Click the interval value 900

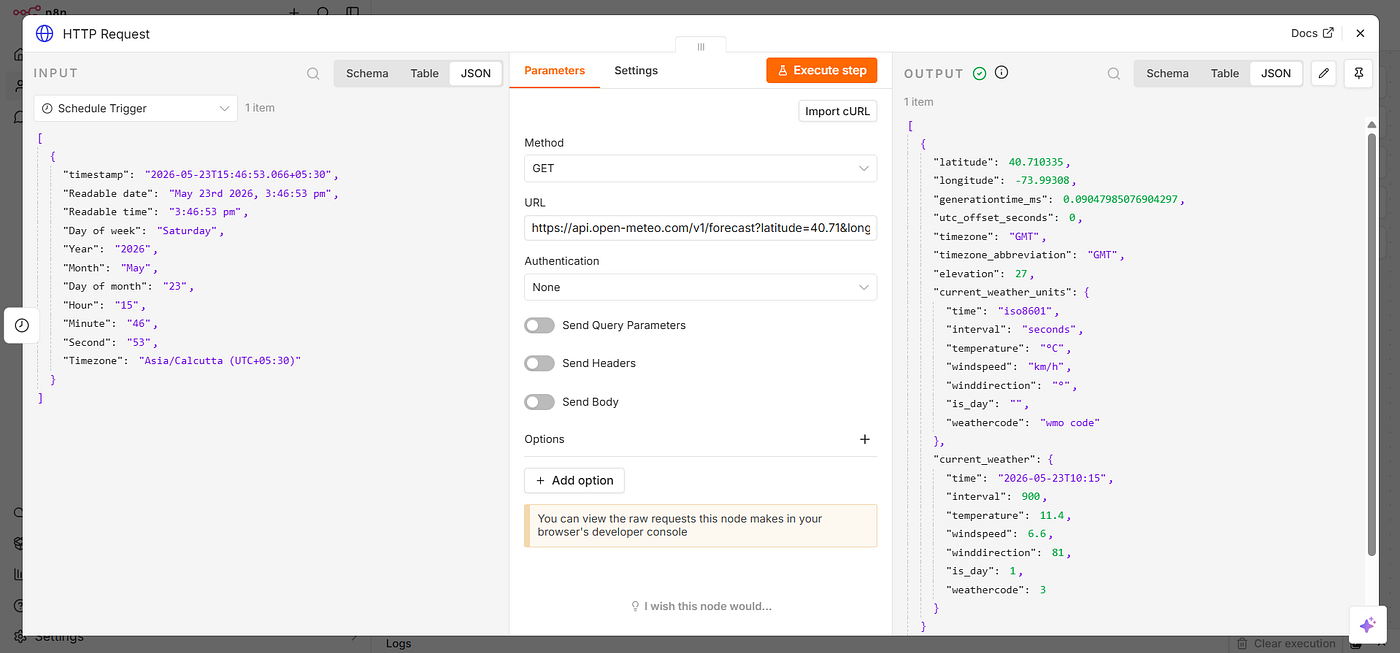1030,496
